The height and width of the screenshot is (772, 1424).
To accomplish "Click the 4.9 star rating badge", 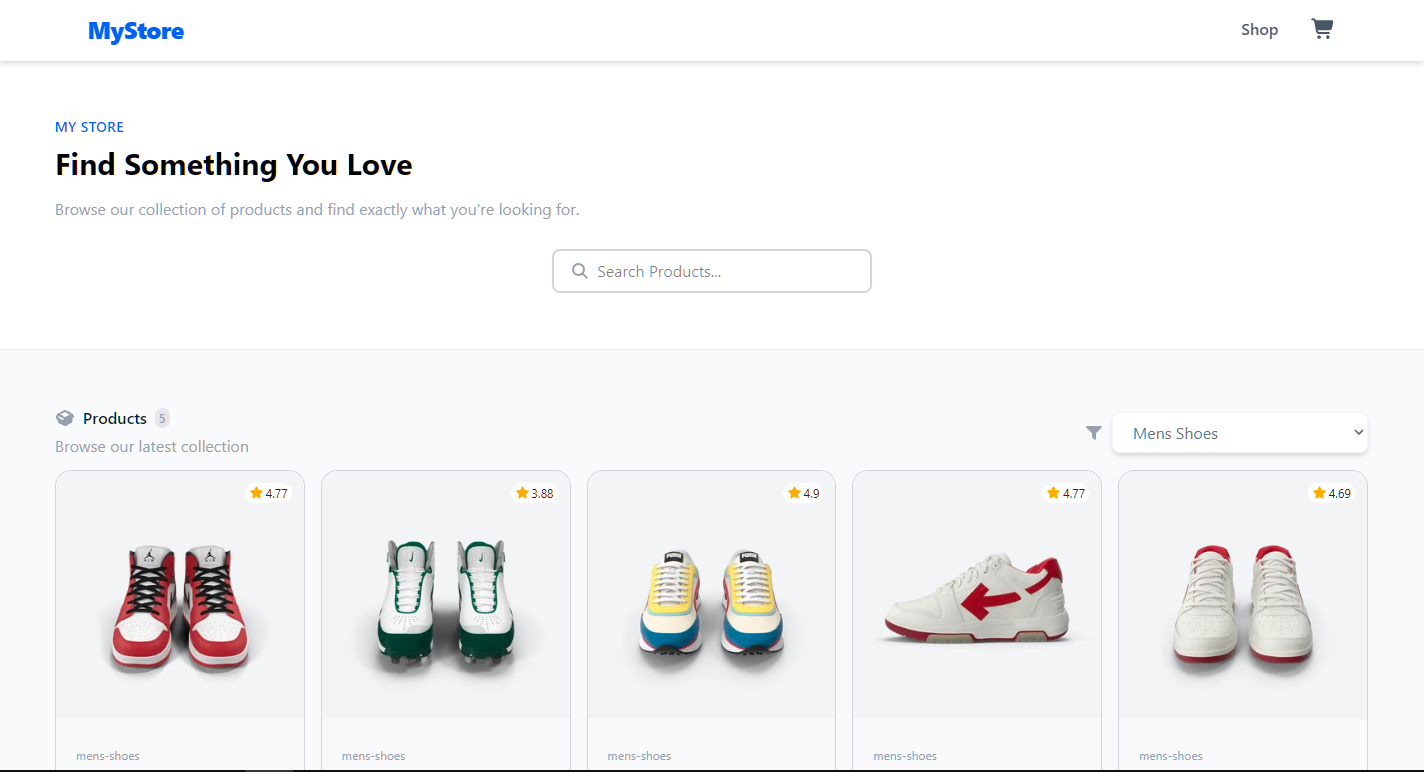I will pyautogui.click(x=804, y=493).
